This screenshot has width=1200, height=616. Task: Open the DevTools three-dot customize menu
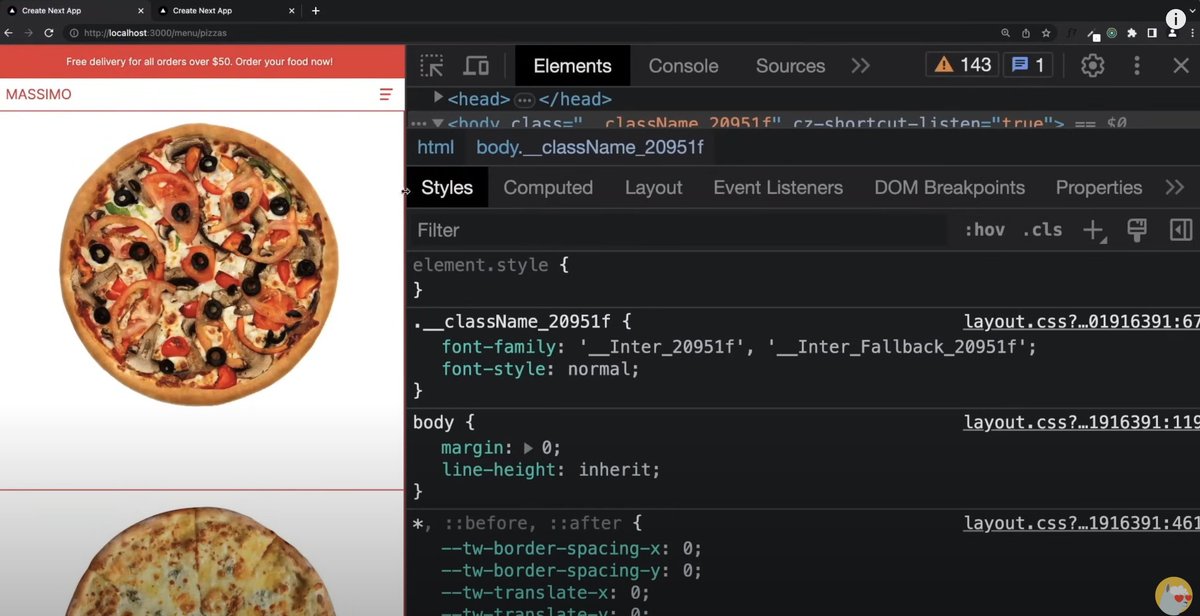(x=1137, y=66)
